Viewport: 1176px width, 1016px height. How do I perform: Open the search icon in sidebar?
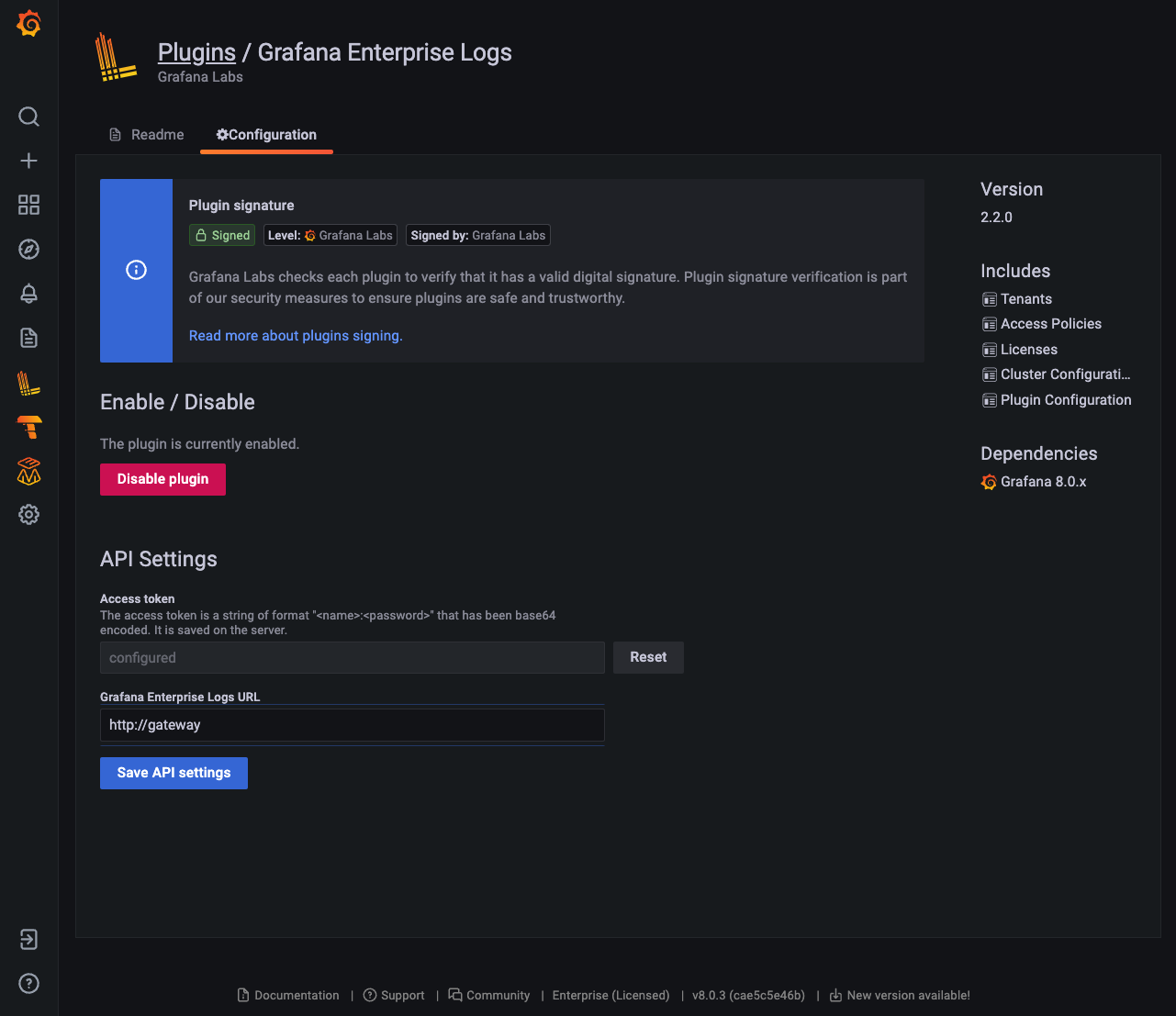pos(29,117)
